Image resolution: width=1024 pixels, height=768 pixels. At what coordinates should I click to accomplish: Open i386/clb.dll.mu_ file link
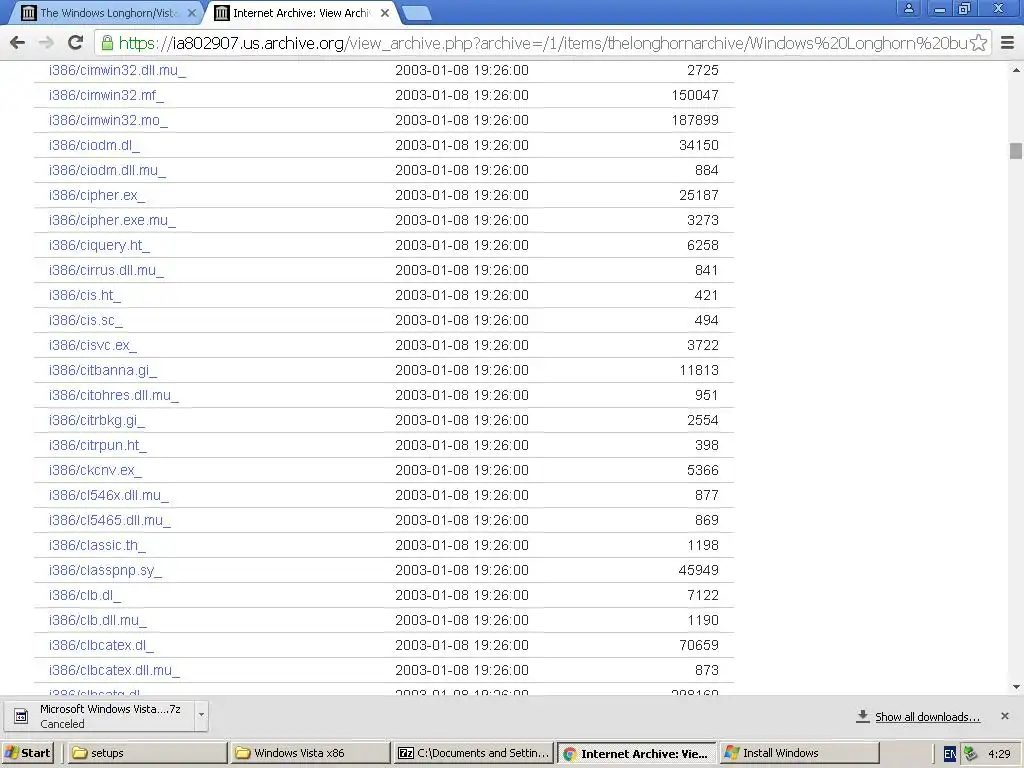tap(98, 620)
